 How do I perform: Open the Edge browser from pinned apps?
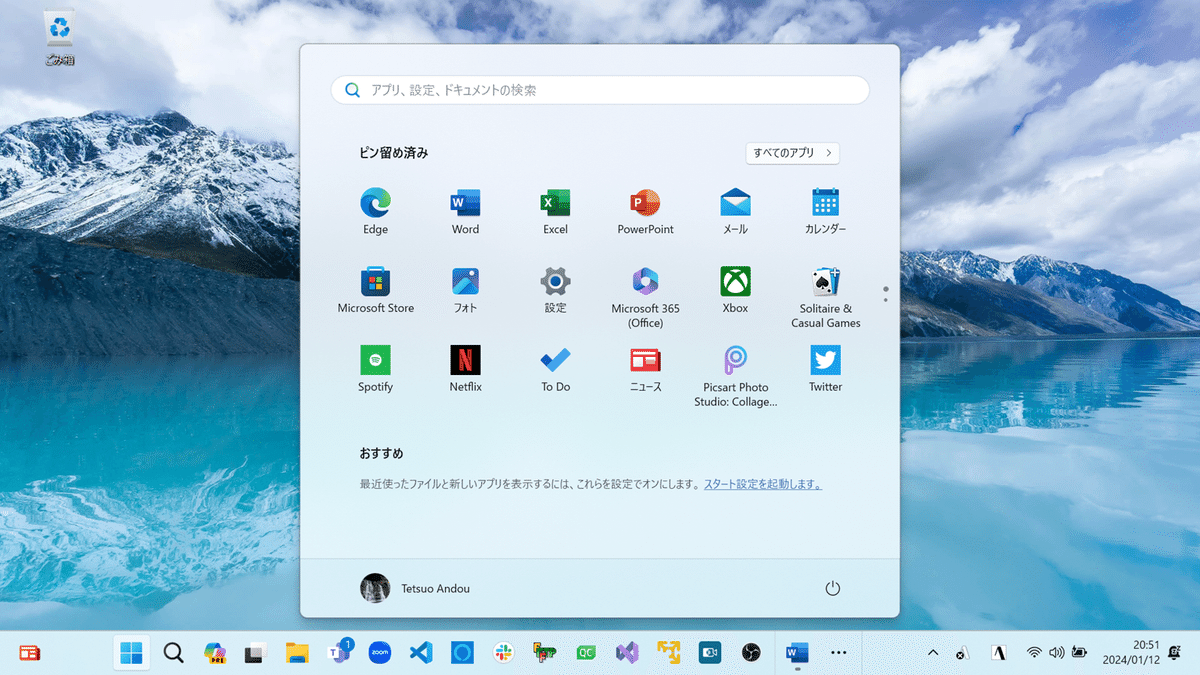(x=375, y=212)
